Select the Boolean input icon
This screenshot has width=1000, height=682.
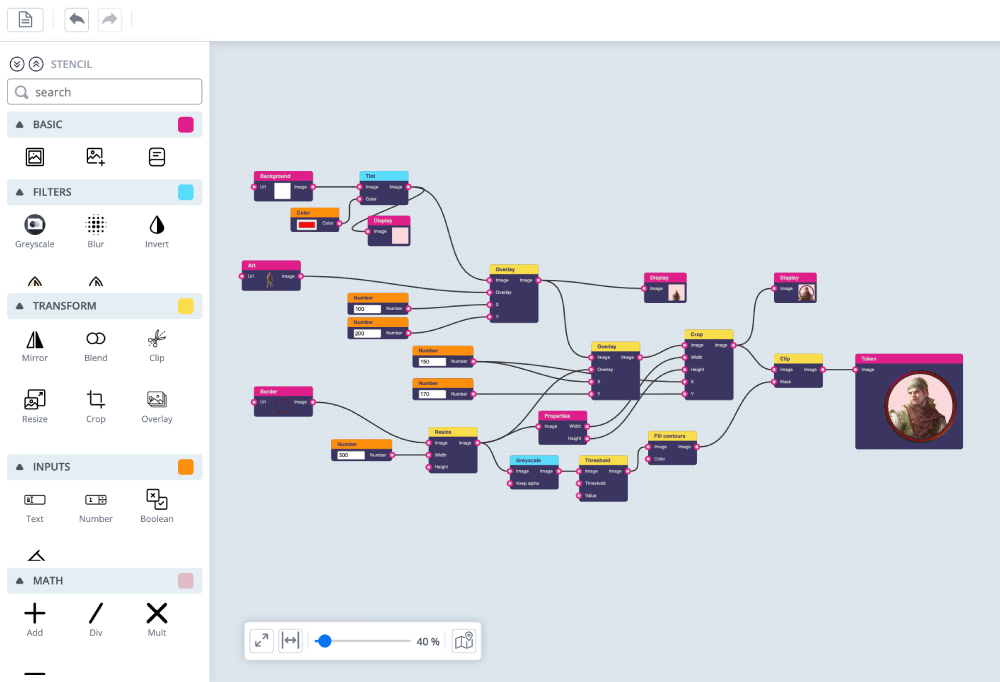tap(156, 497)
